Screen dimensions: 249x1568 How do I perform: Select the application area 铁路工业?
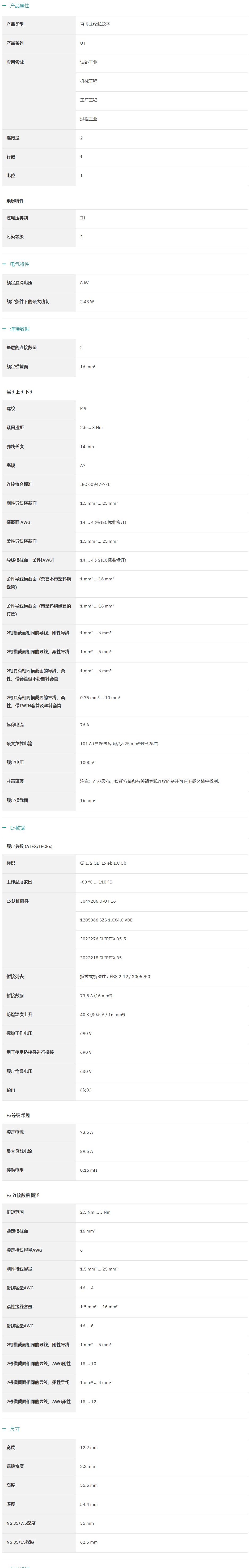point(88,62)
